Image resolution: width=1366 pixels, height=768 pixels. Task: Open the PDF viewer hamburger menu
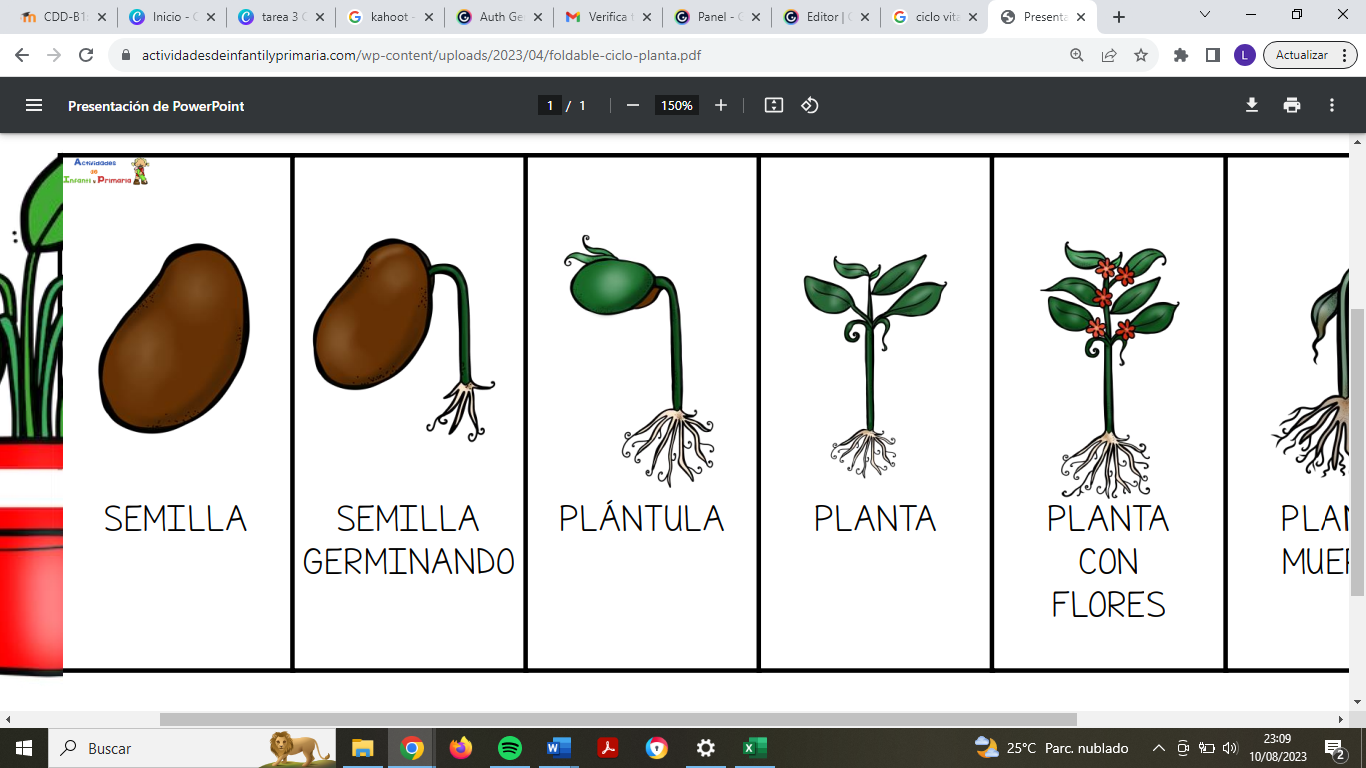(36, 104)
